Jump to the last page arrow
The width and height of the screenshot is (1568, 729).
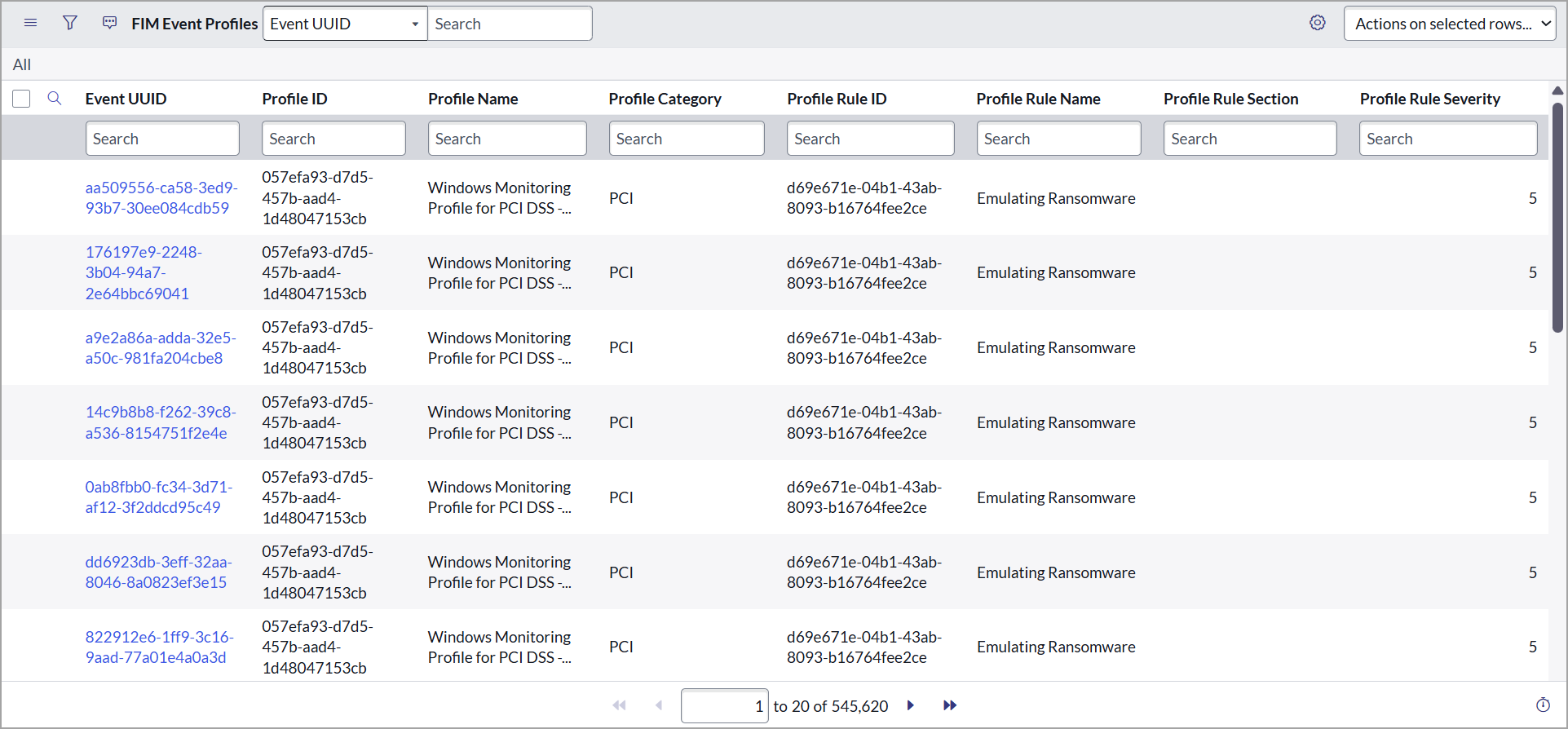[949, 705]
